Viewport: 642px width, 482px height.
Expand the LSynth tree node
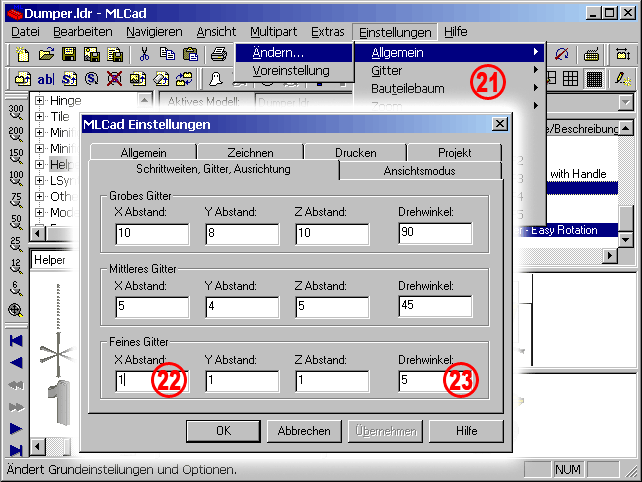[39, 180]
